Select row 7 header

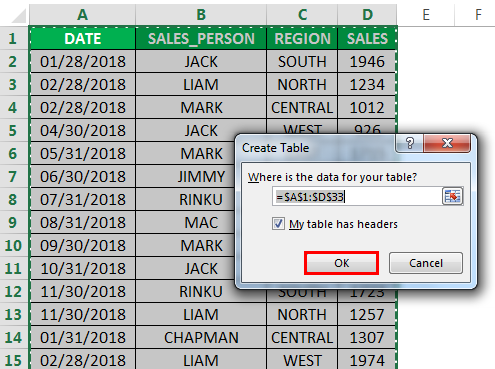point(13,176)
